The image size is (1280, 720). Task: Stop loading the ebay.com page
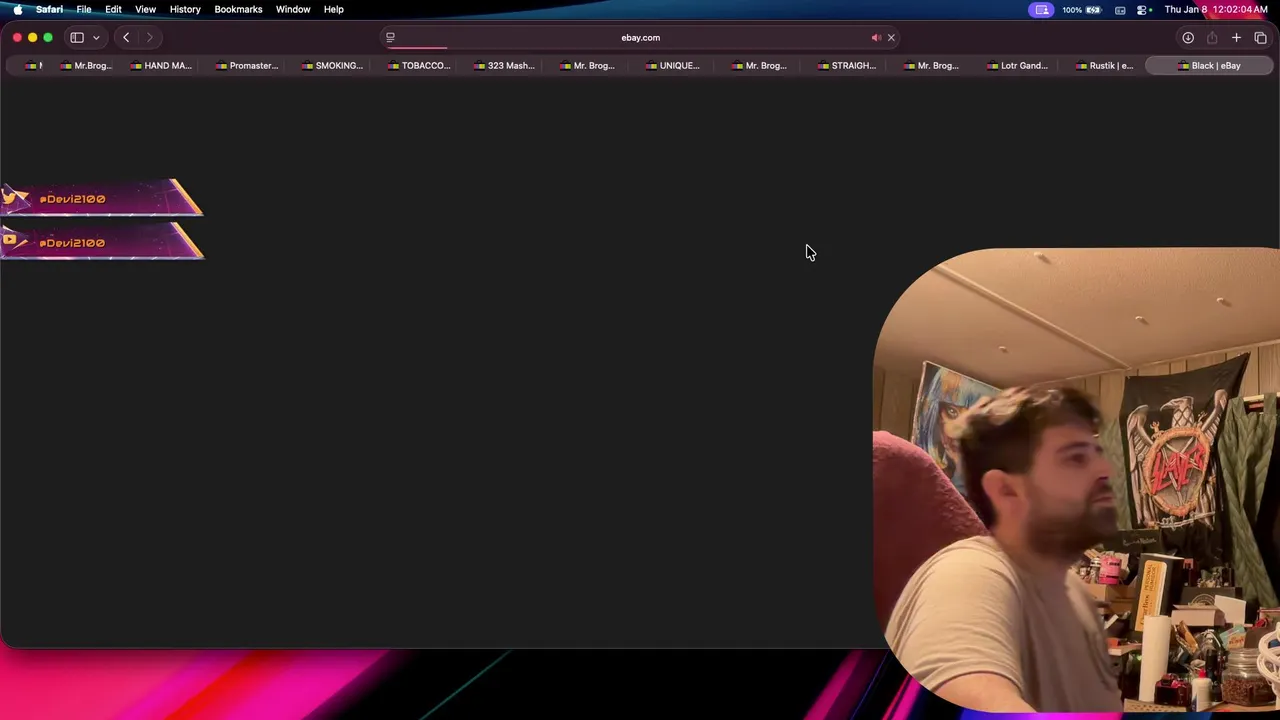pyautogui.click(x=891, y=38)
